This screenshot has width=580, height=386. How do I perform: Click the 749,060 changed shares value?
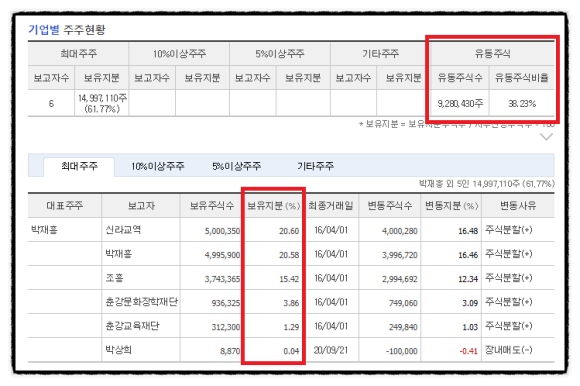point(403,303)
